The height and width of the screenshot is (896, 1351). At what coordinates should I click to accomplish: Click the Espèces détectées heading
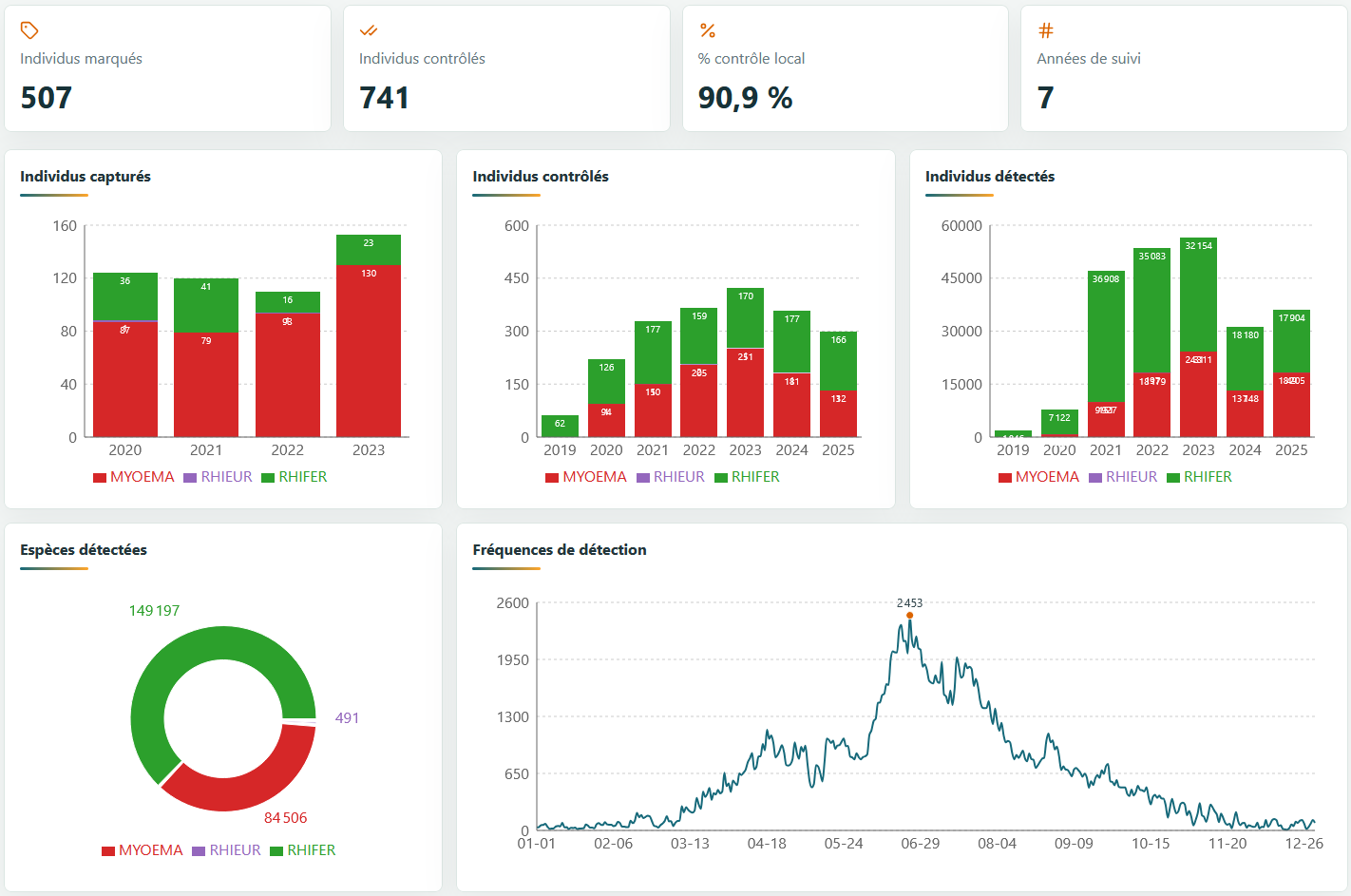tap(84, 550)
